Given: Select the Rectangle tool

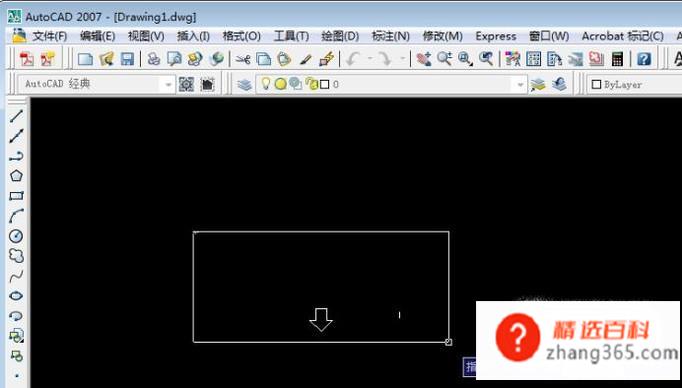Looking at the screenshot, I should point(16,196).
